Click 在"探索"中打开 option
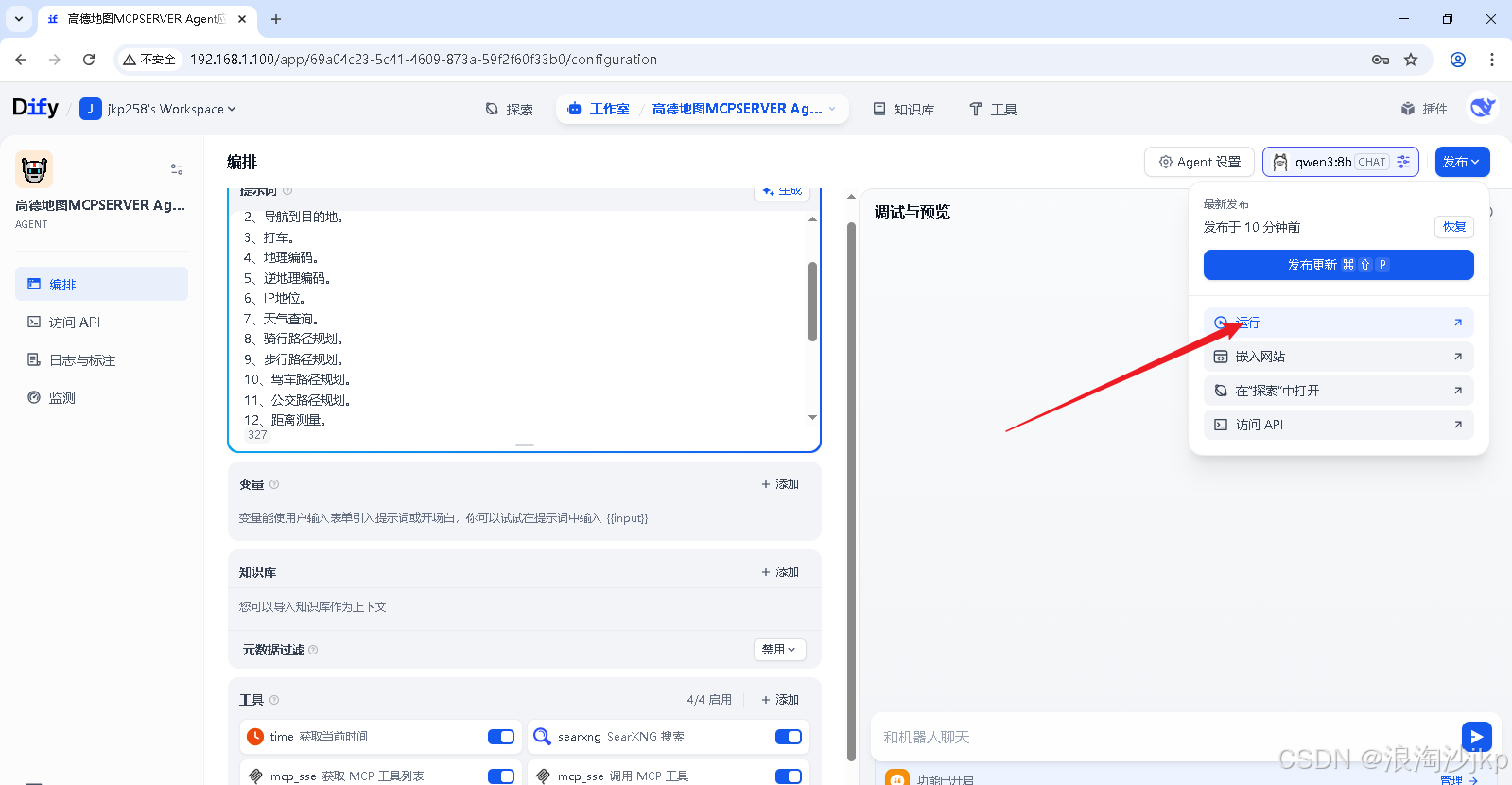 pyautogui.click(x=1338, y=391)
